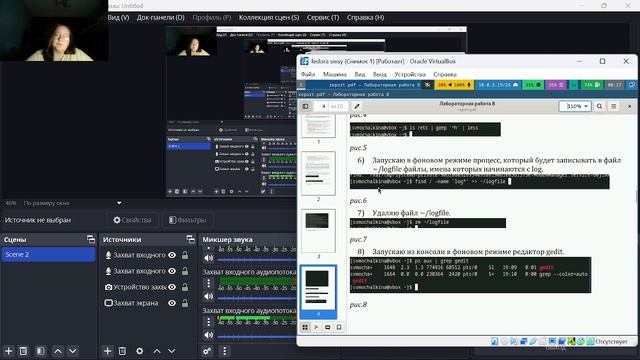Click the Фильтры button

click(188, 220)
